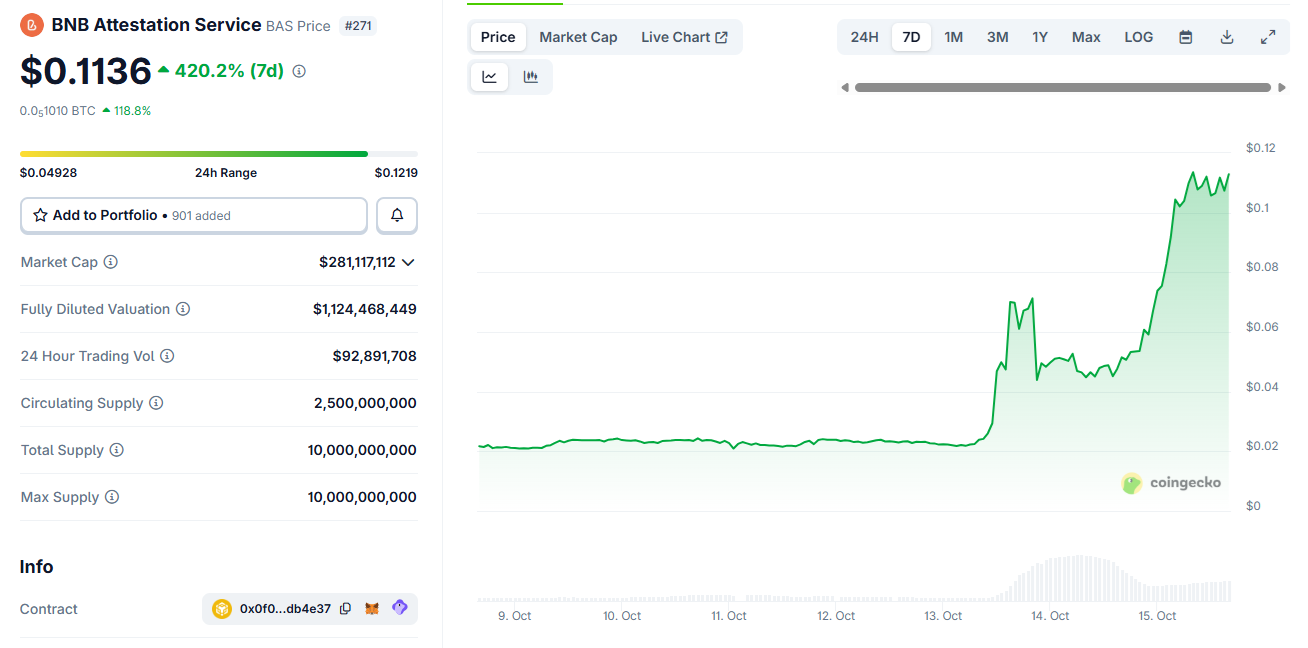Open the calendar date picker
This screenshot has height=648, width=1308.
click(1185, 37)
